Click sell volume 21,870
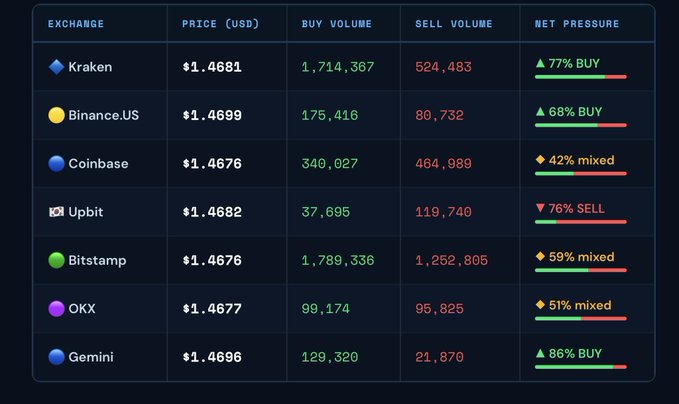This screenshot has height=404, width=679. point(440,357)
